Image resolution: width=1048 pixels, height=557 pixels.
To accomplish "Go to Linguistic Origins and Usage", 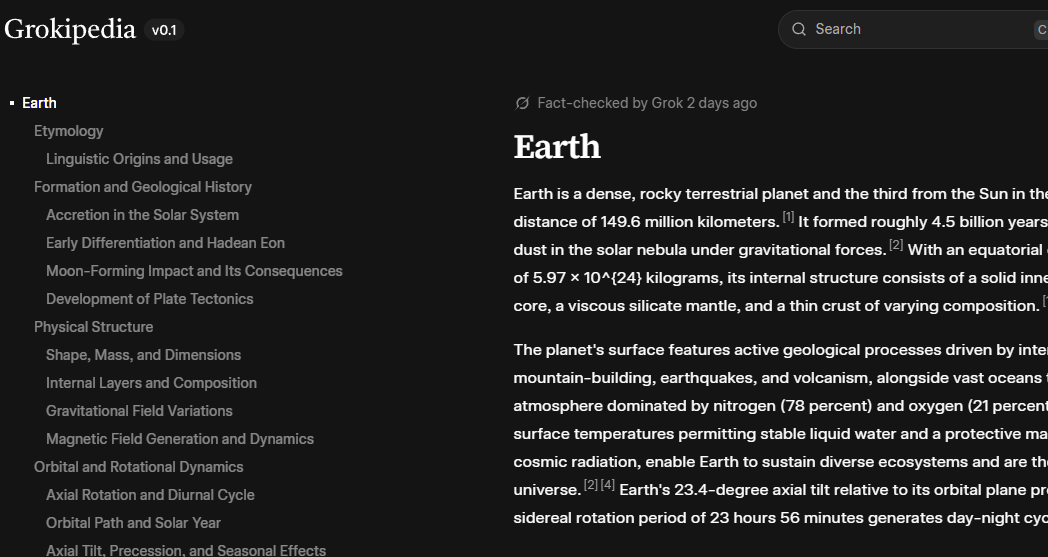I will [139, 159].
